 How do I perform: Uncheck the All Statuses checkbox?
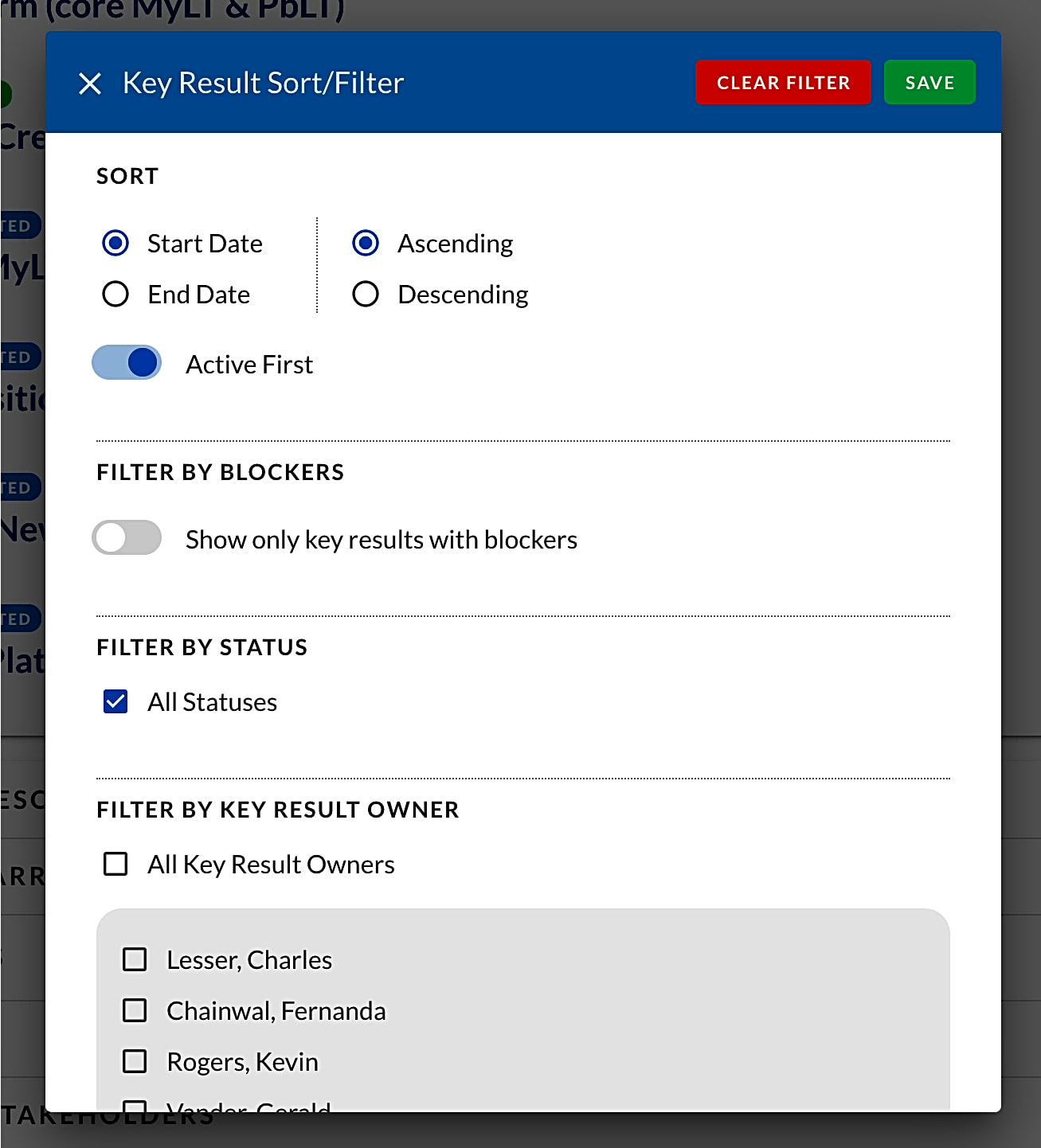click(x=114, y=701)
